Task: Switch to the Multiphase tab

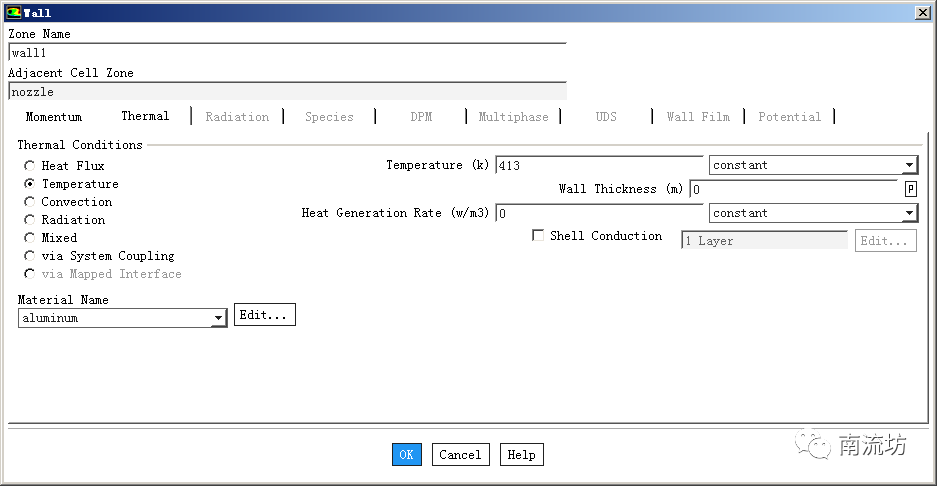Action: coord(513,117)
